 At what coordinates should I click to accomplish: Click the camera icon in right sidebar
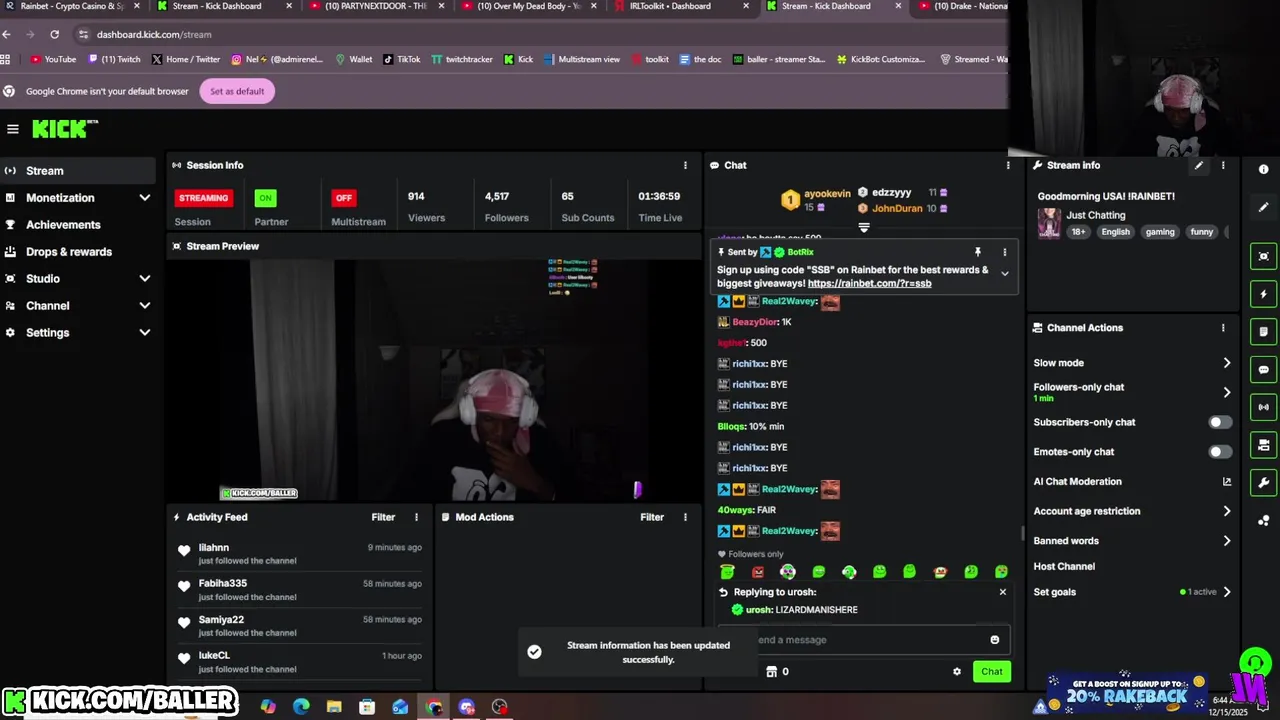tap(1264, 445)
